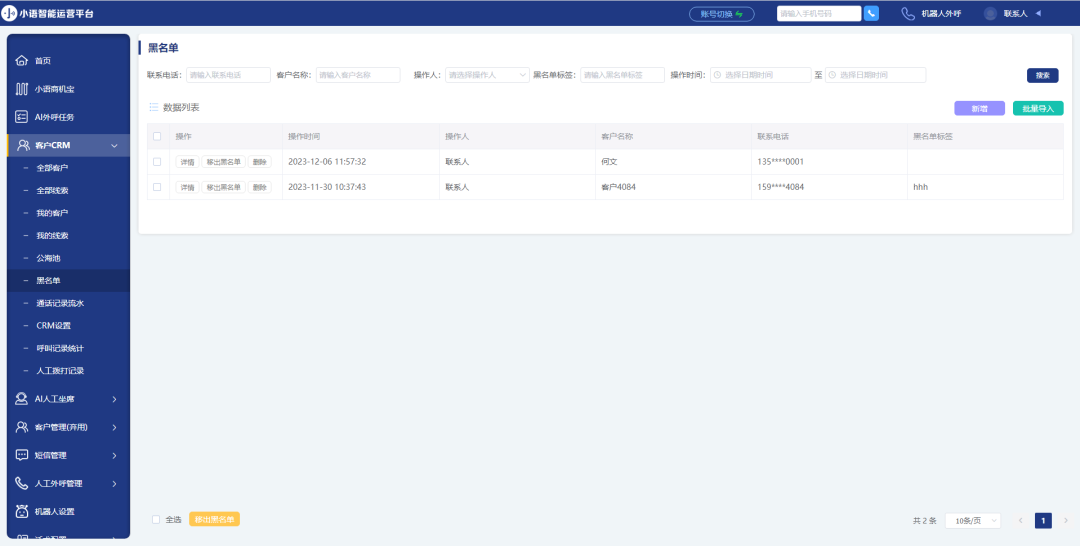Screen dimensions: 1080x546
Task: Open 我的客户 in the sidebar
Action: [x=52, y=213]
